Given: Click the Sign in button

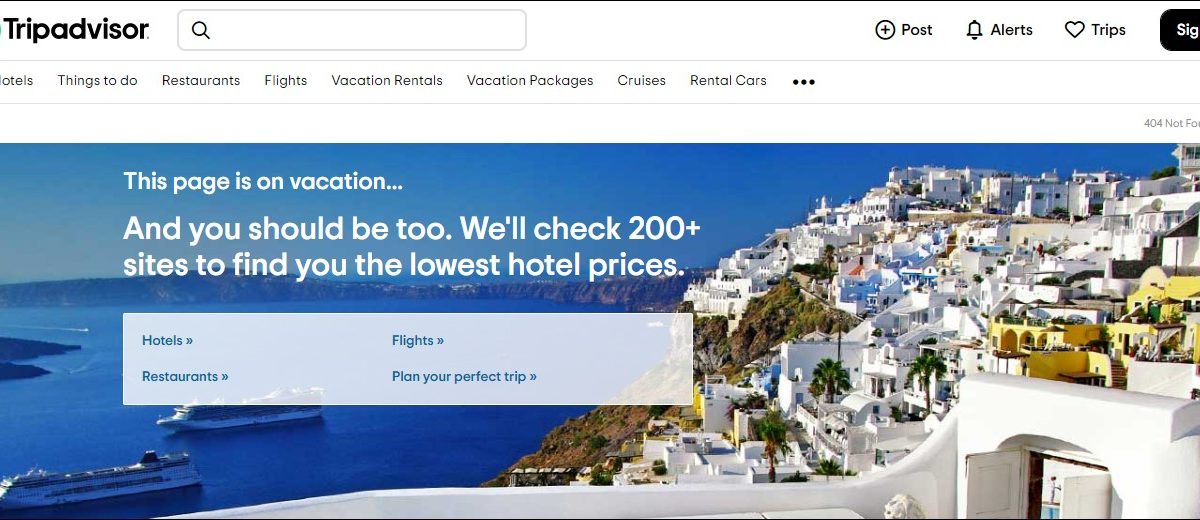Looking at the screenshot, I should click(1181, 30).
